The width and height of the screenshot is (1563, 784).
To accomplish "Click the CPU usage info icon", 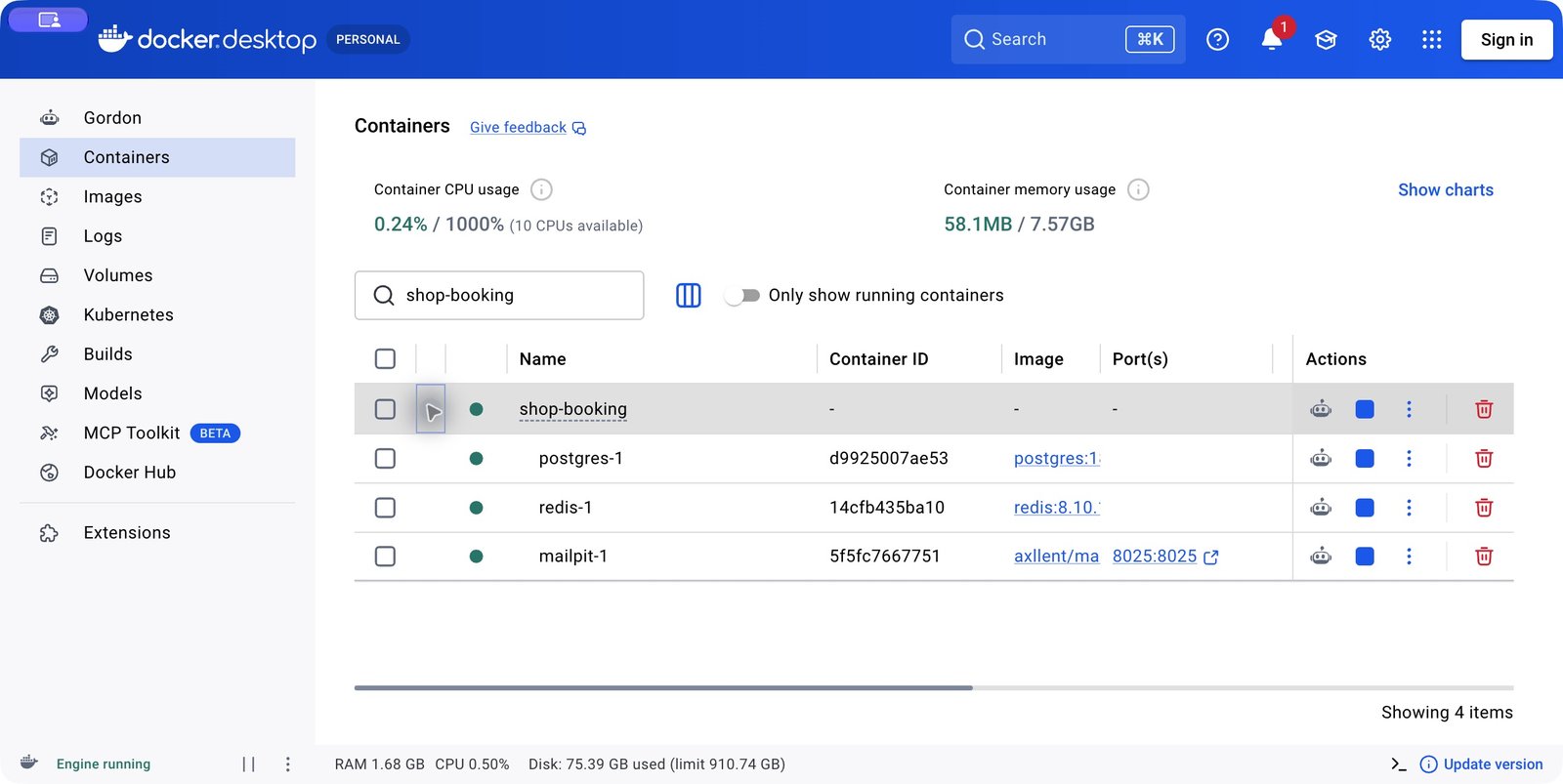I will 541,189.
